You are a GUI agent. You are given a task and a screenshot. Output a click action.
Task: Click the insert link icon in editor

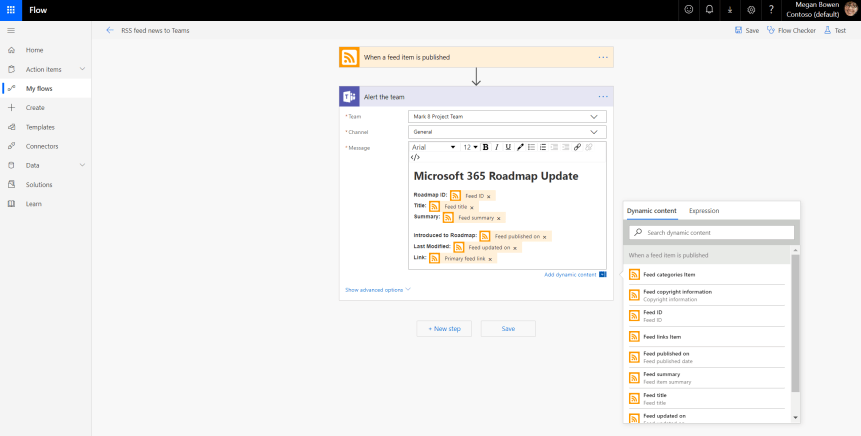click(x=577, y=147)
